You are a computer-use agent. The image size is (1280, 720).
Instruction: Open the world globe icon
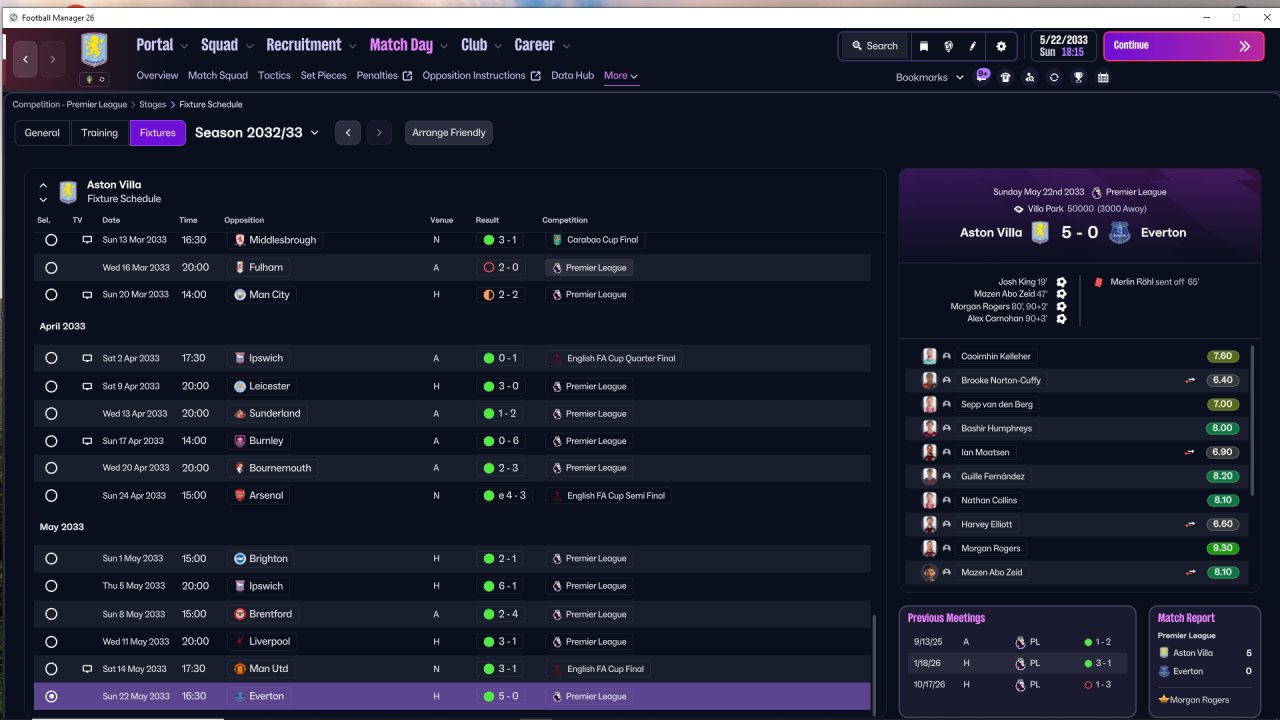[948, 46]
